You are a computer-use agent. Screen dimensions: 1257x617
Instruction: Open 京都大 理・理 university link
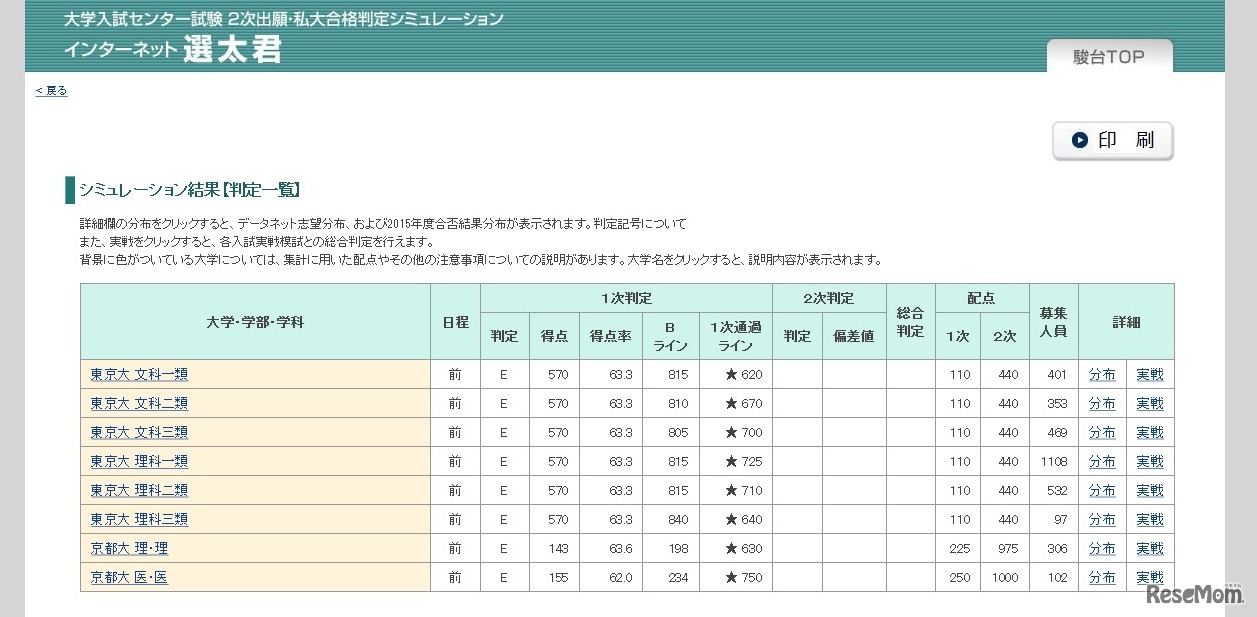(129, 549)
